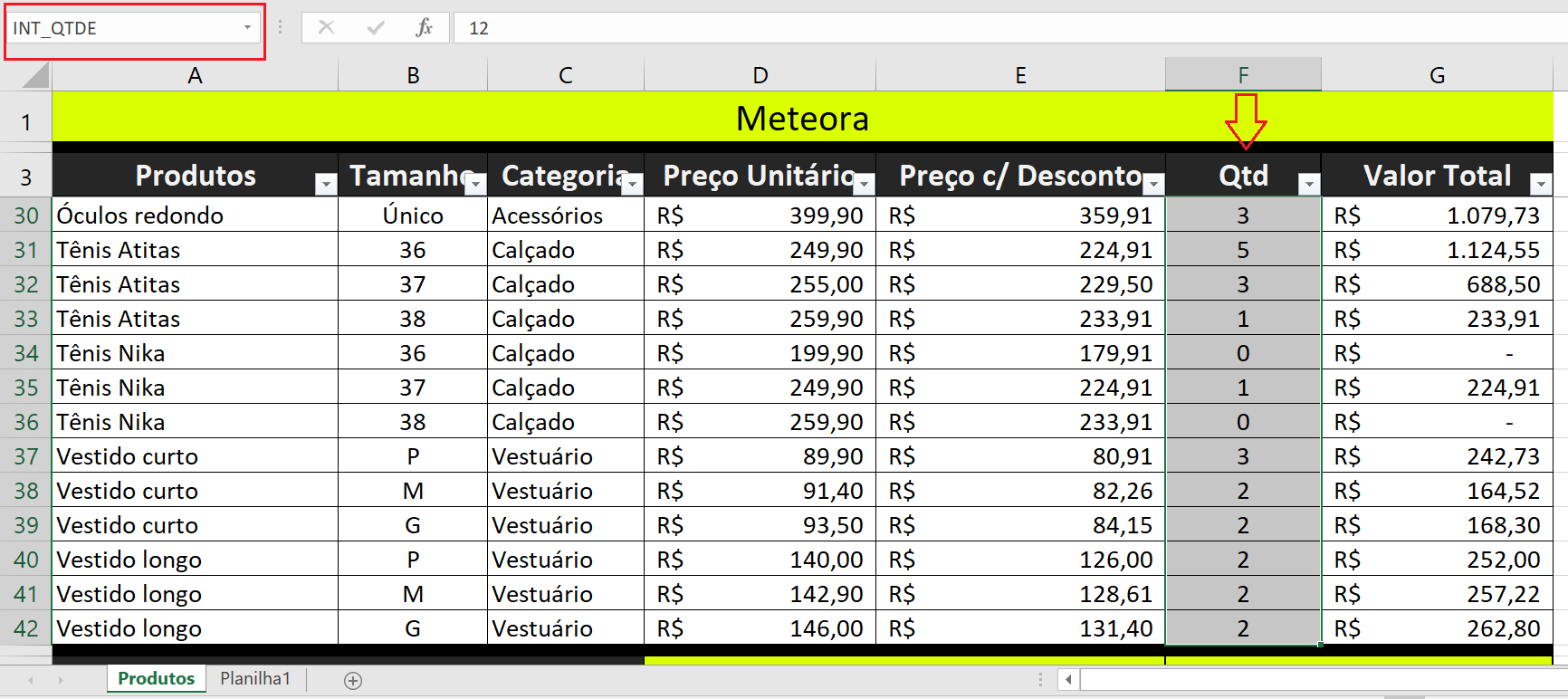Screen dimensions: 1568x699
Task: Open the Tamanho column filter dropdown
Action: point(475,185)
